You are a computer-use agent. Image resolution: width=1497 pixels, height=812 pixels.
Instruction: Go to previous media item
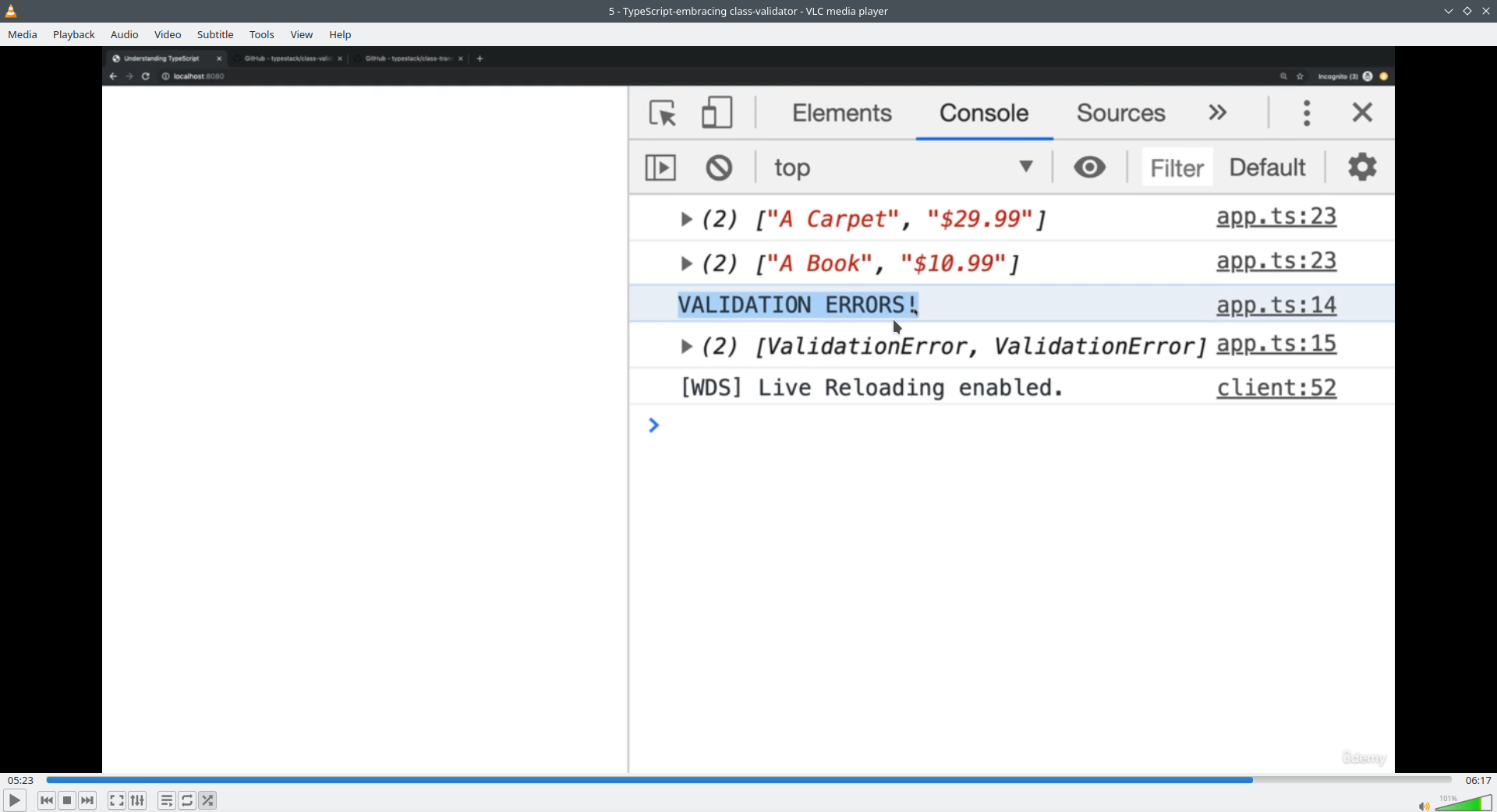[47, 800]
